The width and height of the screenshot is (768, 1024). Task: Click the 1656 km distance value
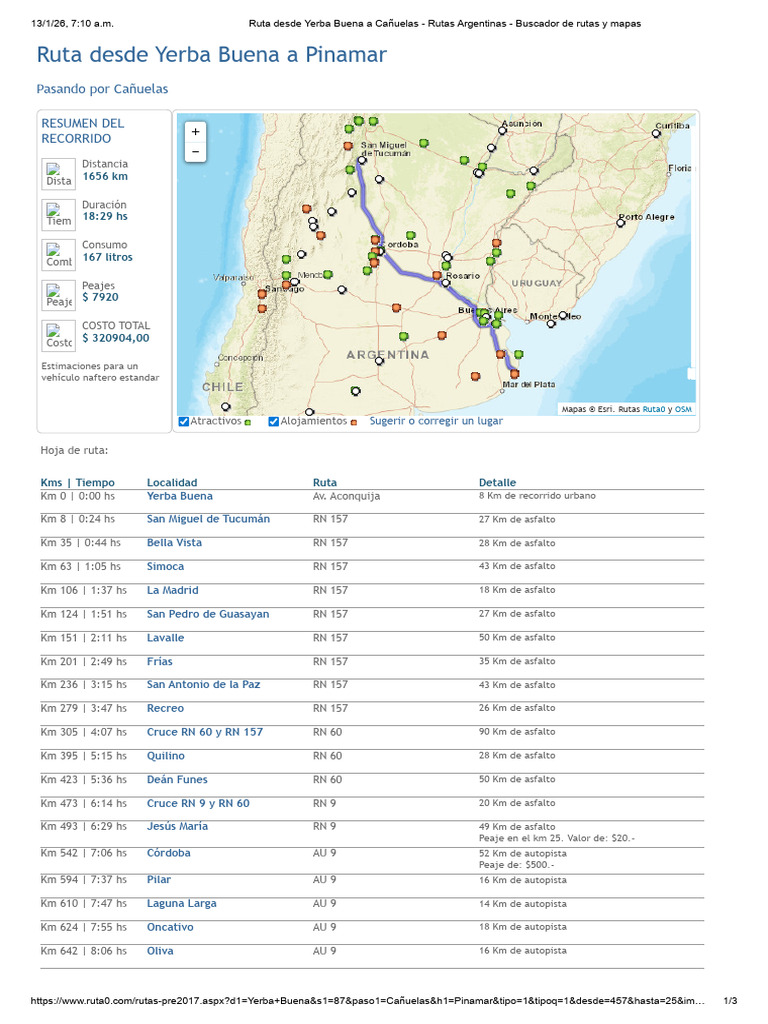[105, 176]
